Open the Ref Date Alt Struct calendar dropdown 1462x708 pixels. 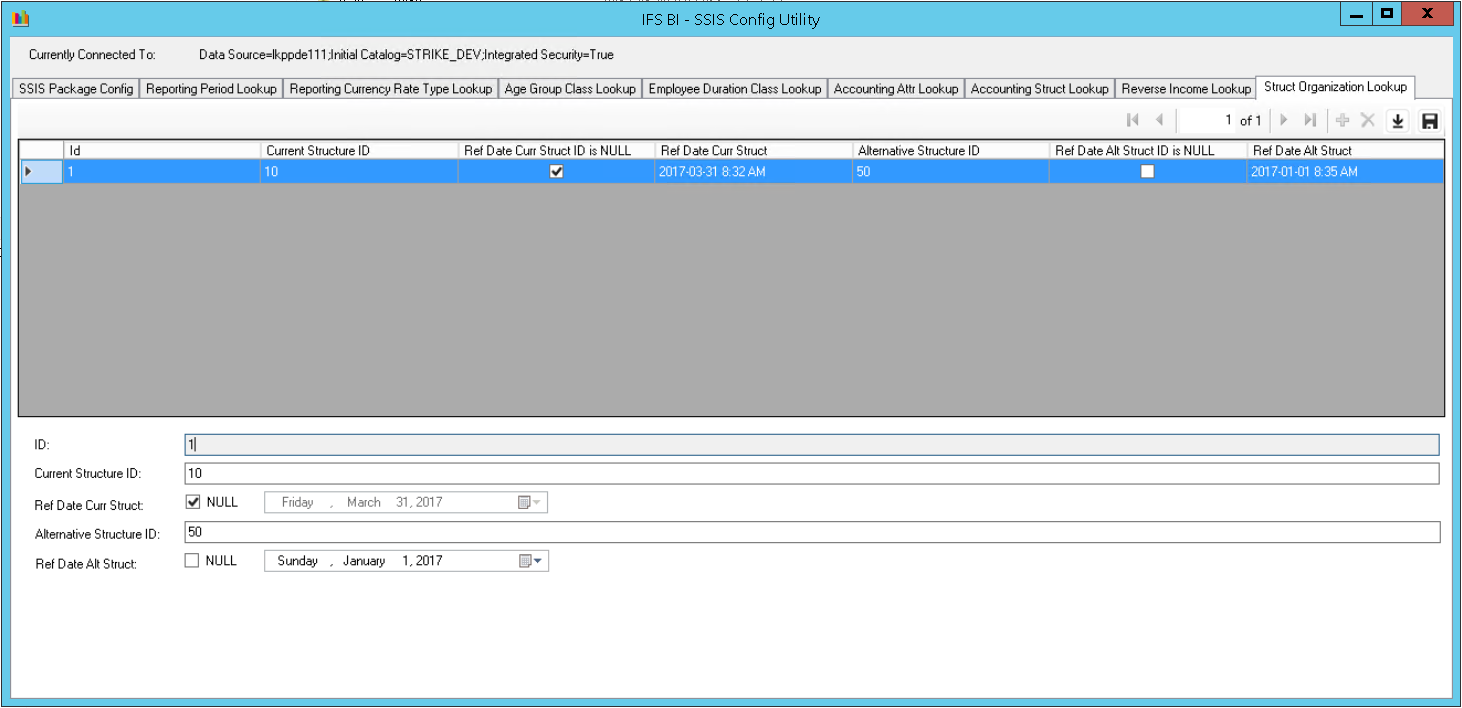[531, 561]
